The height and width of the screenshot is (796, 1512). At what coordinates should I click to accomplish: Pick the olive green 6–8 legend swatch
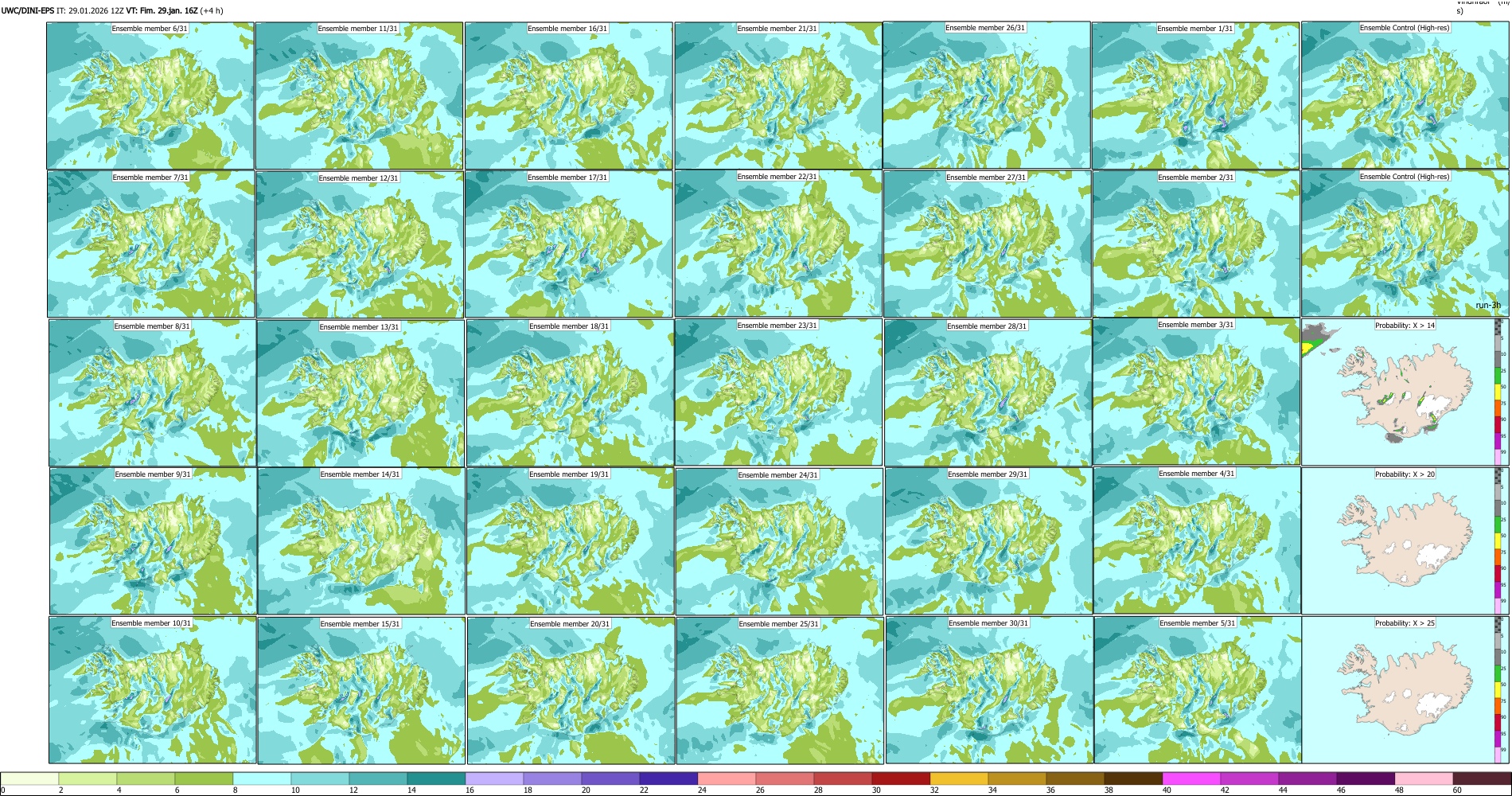point(204,778)
